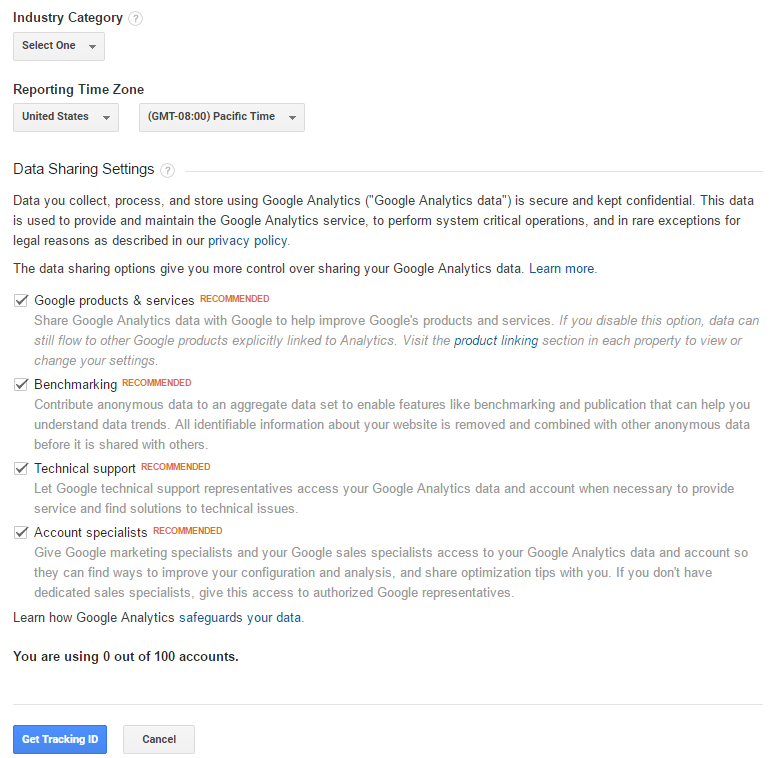This screenshot has width=777, height=758.
Task: Open the Pacific Time zone dropdown
Action: click(x=221, y=117)
